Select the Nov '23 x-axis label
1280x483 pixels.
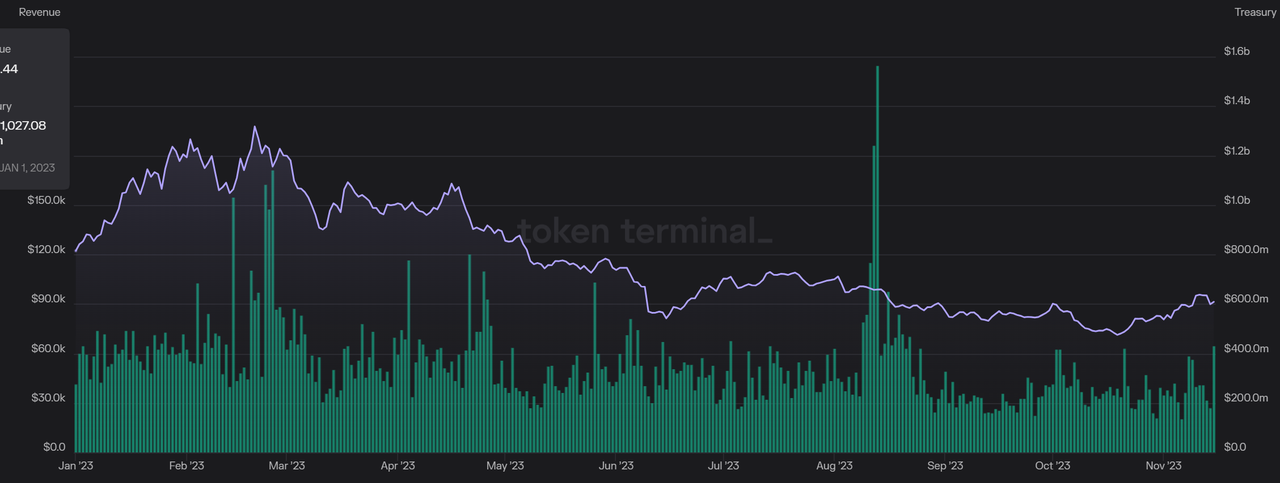coord(1163,466)
